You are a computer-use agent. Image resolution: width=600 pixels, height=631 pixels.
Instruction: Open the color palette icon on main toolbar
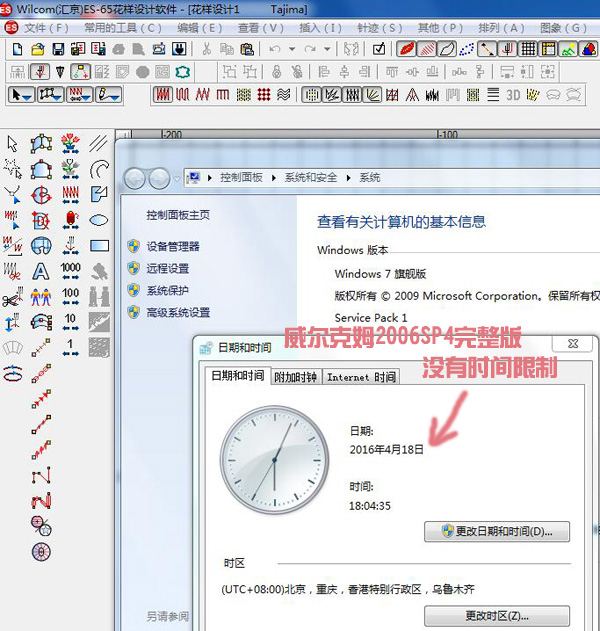(589, 49)
